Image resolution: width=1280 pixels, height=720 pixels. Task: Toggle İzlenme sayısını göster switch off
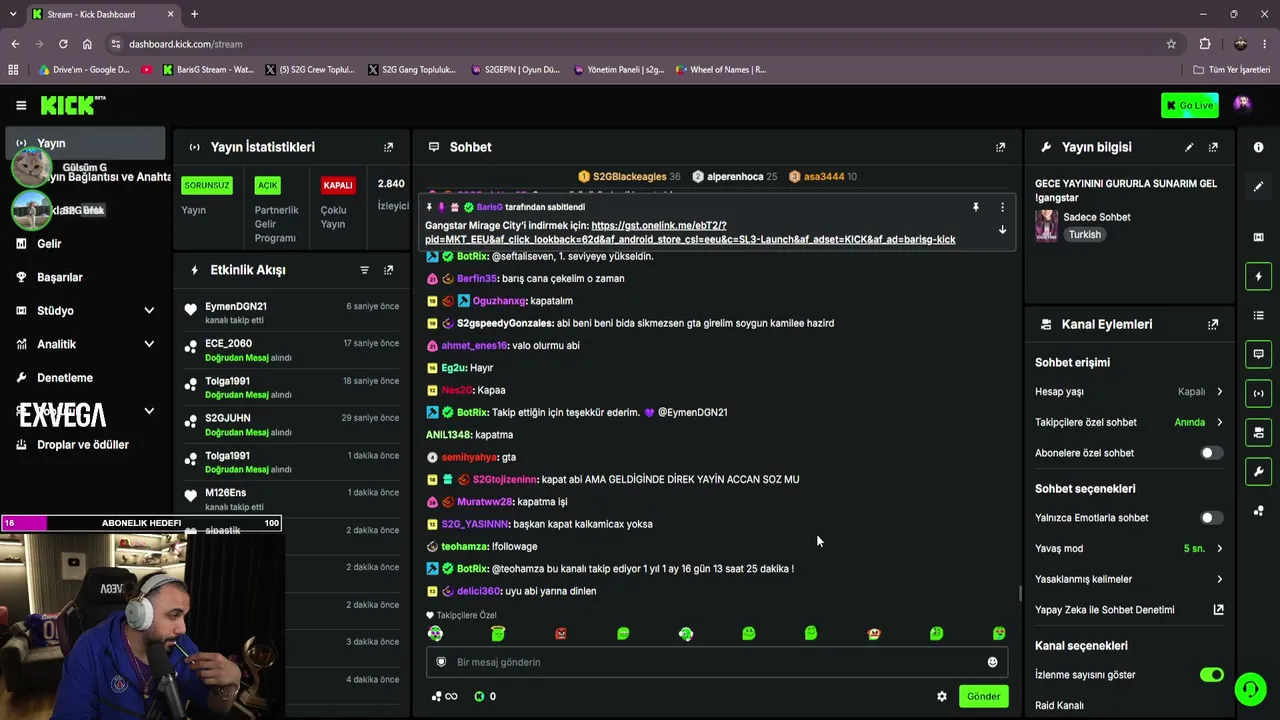(1211, 675)
